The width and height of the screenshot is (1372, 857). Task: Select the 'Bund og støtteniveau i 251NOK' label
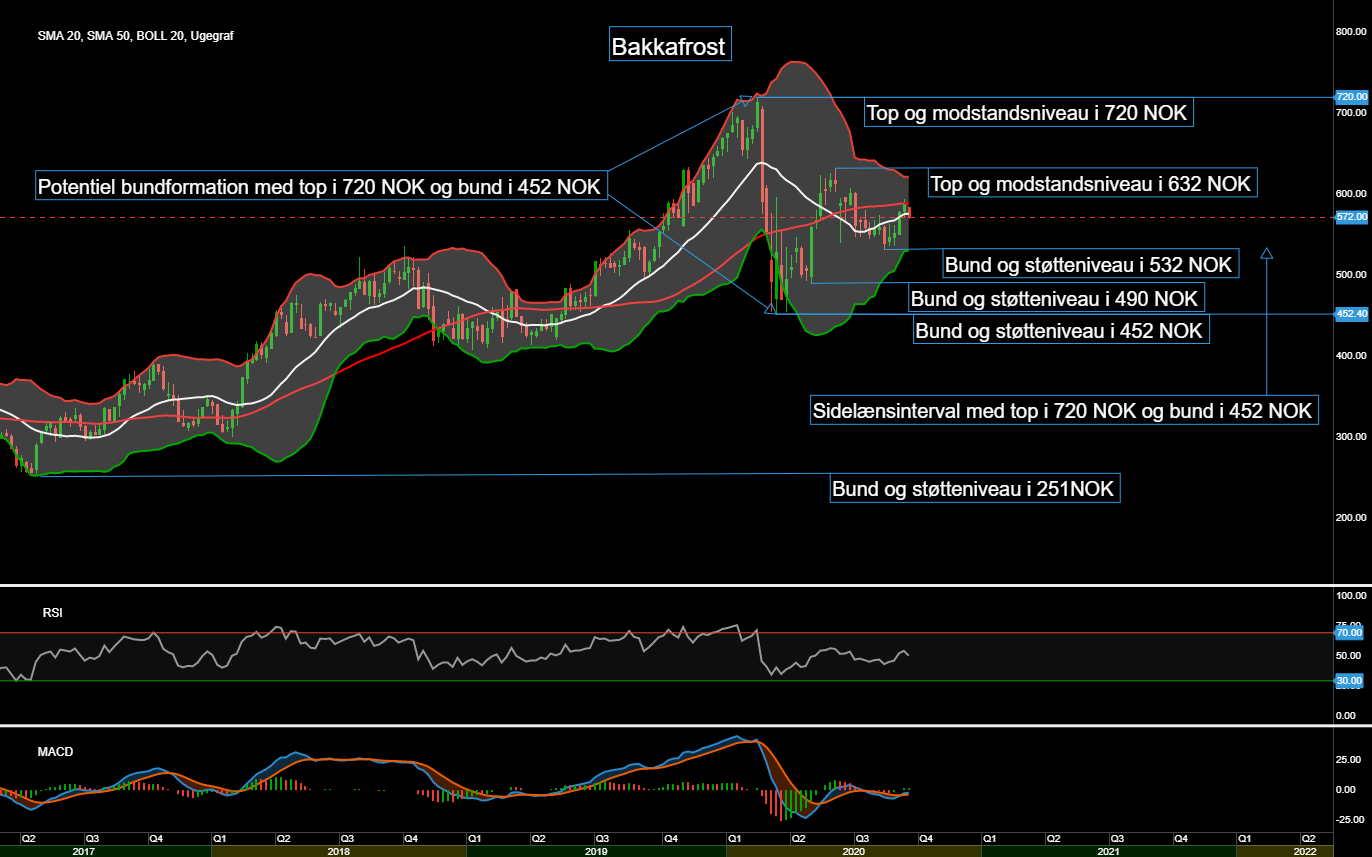coord(975,489)
